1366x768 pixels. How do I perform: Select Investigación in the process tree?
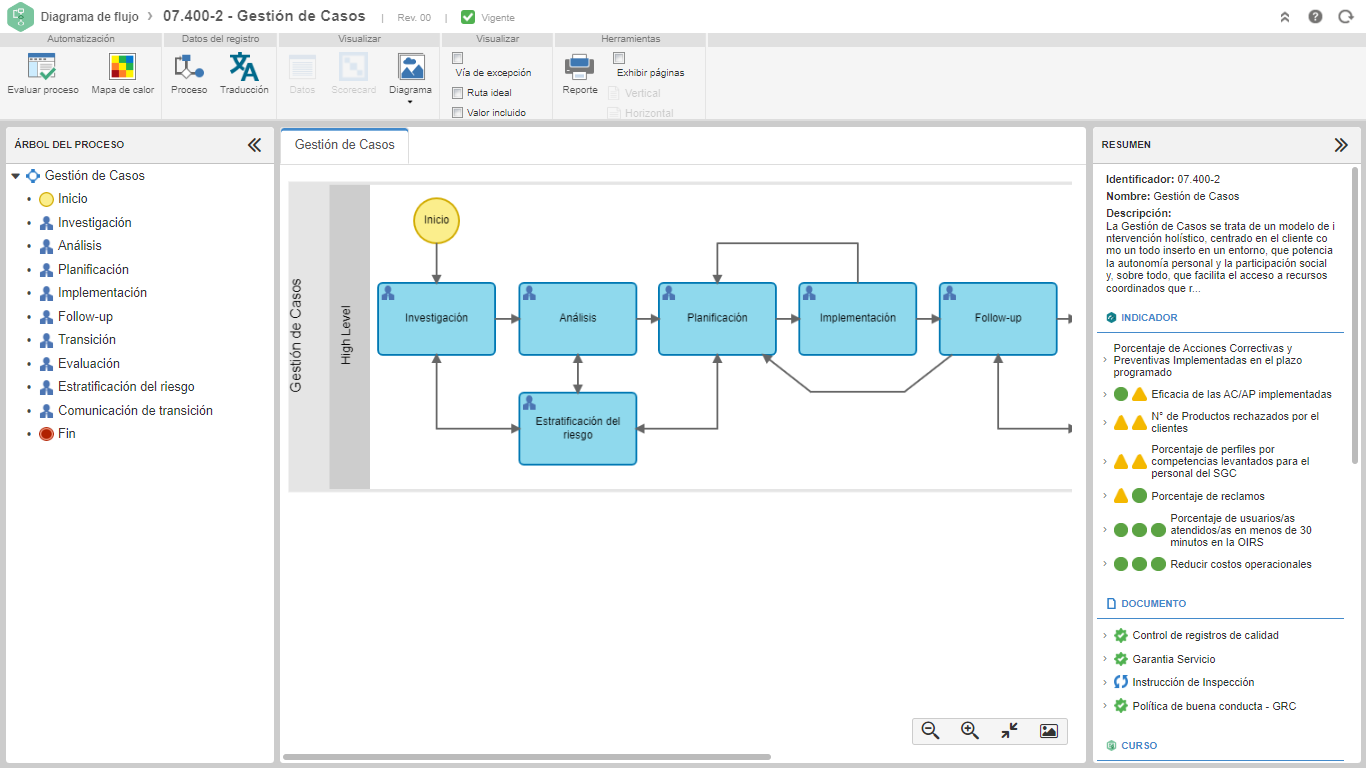tap(94, 223)
